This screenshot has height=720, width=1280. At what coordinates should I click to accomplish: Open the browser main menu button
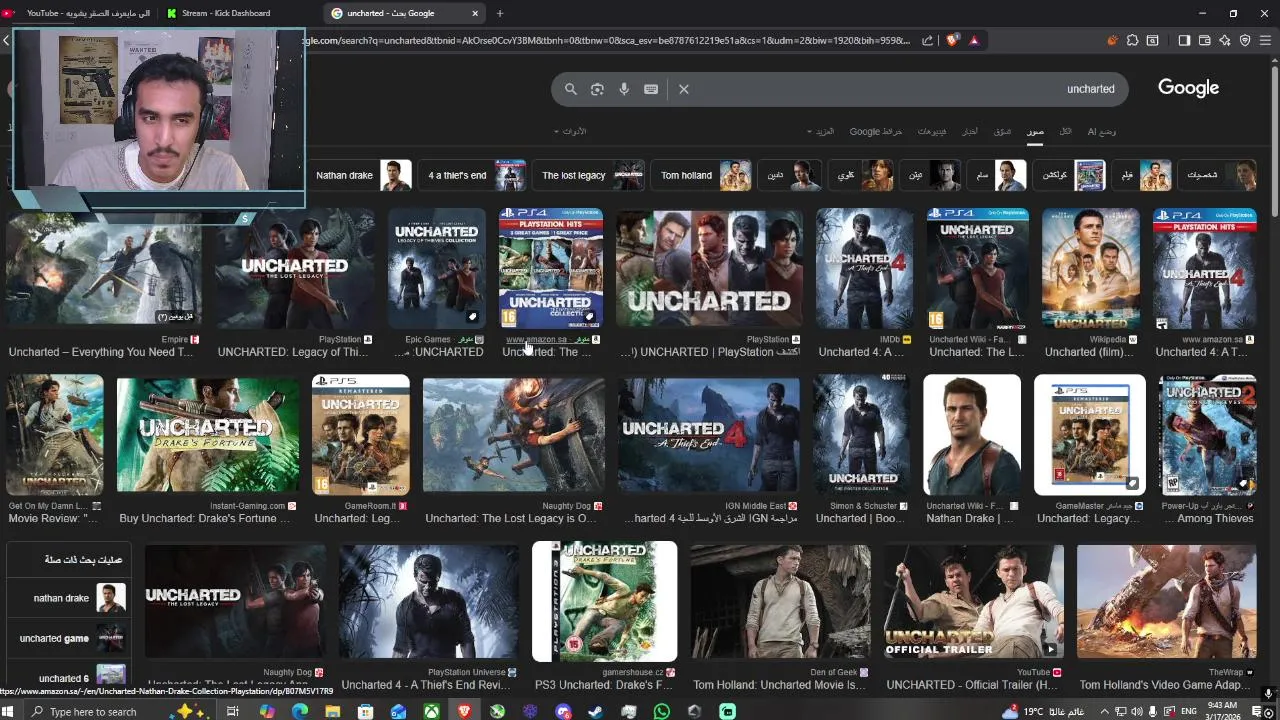(1266, 40)
